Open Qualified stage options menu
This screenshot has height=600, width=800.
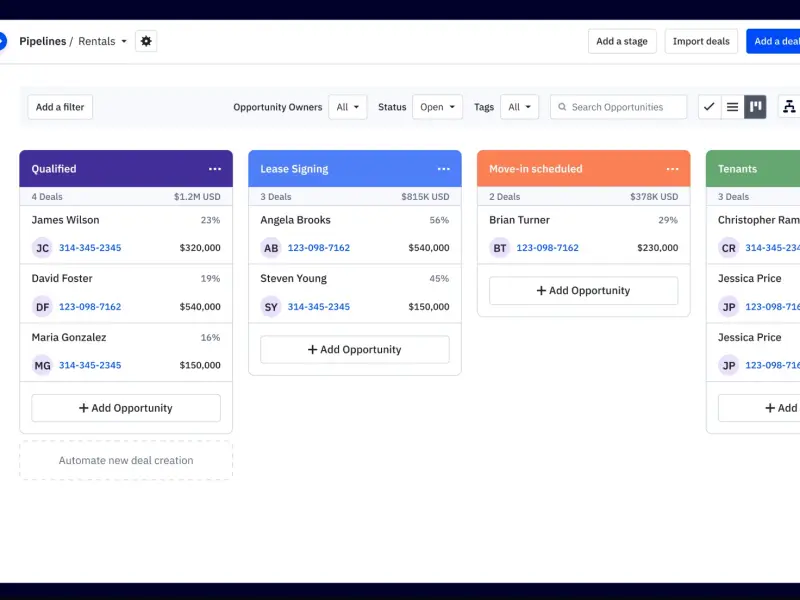(215, 169)
